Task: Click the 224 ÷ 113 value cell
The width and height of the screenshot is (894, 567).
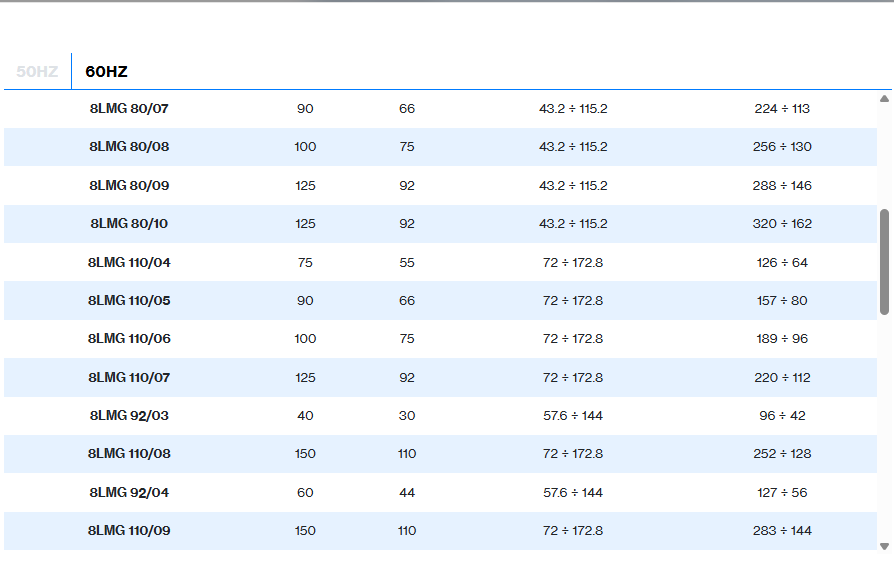Action: pos(782,108)
